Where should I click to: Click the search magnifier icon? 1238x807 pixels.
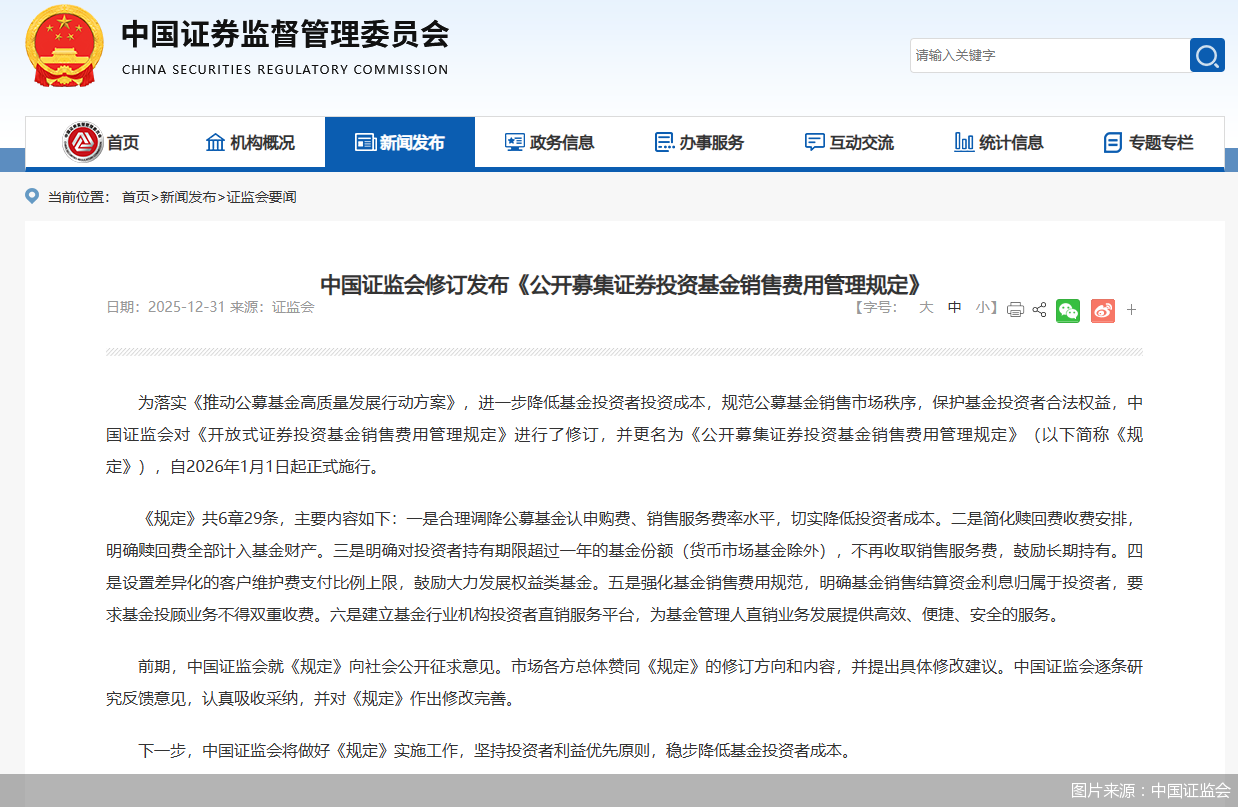tap(1207, 55)
